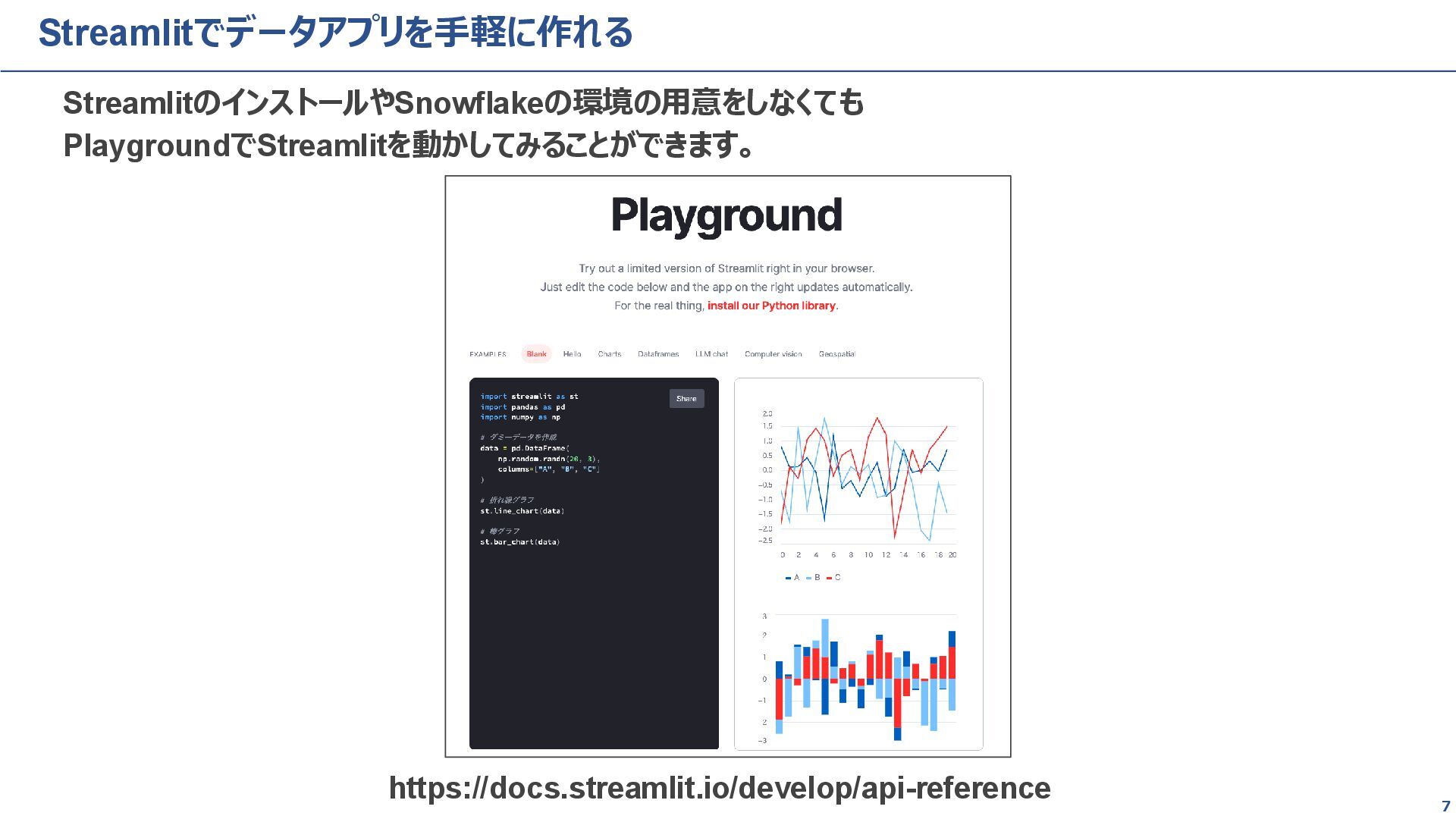Viewport: 1456px width, 819px height.
Task: Click the import streamlit as st line
Action: 529,397
